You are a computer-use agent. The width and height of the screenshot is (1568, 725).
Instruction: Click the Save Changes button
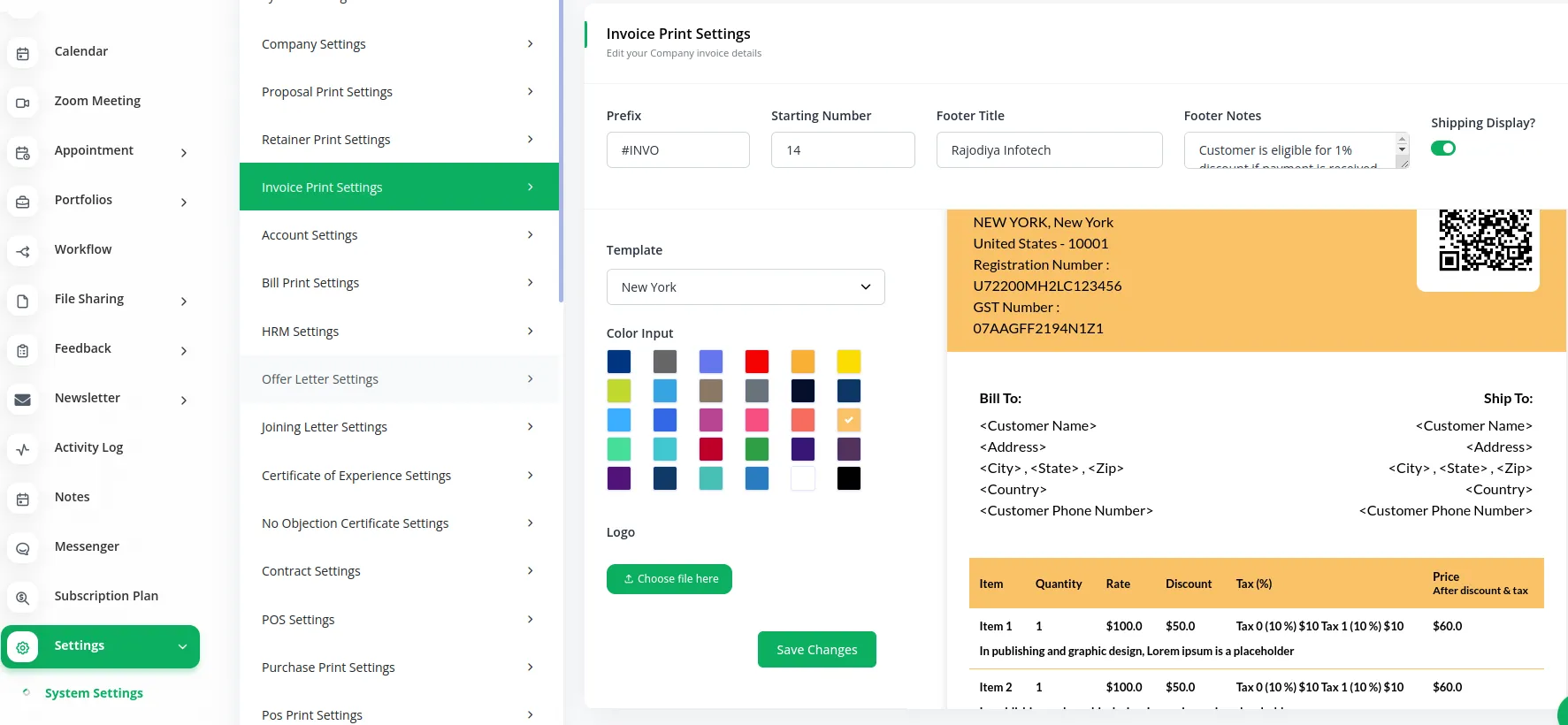tap(816, 650)
